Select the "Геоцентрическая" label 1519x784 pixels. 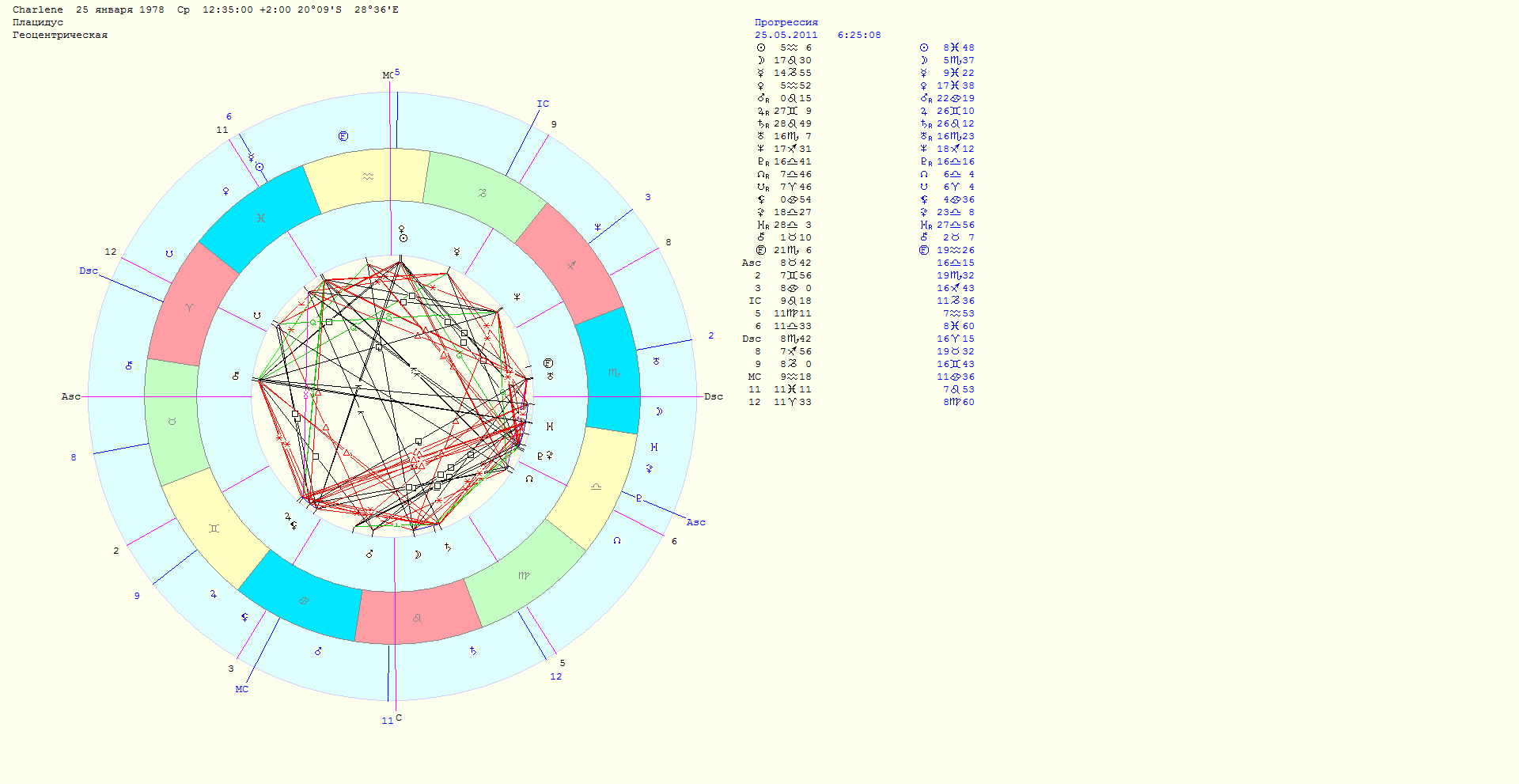coord(59,35)
